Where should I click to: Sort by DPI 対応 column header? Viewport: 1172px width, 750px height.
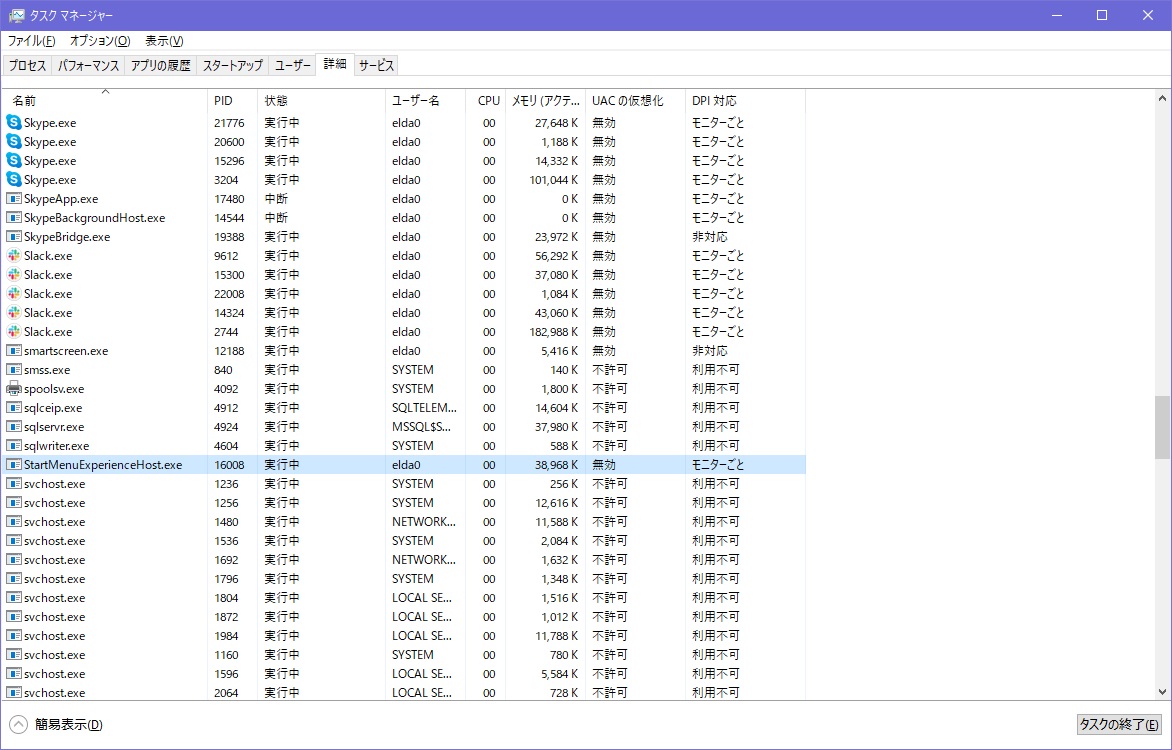click(x=745, y=100)
